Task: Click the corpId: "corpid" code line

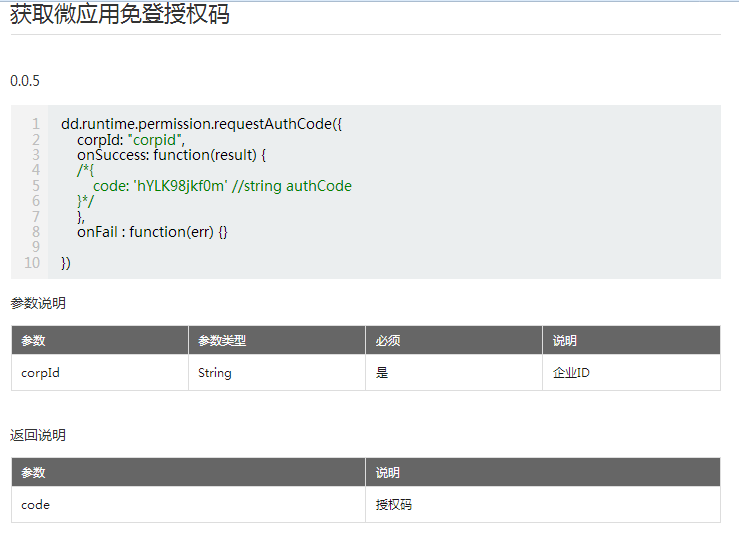Action: click(x=131, y=140)
